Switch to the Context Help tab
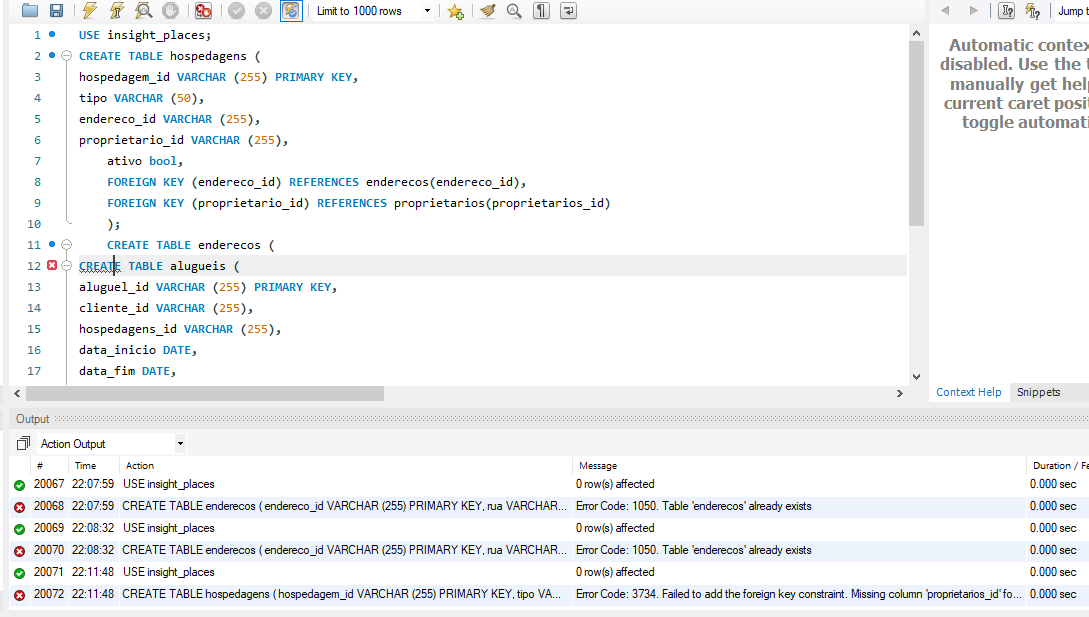The height and width of the screenshot is (617, 1089). (968, 392)
